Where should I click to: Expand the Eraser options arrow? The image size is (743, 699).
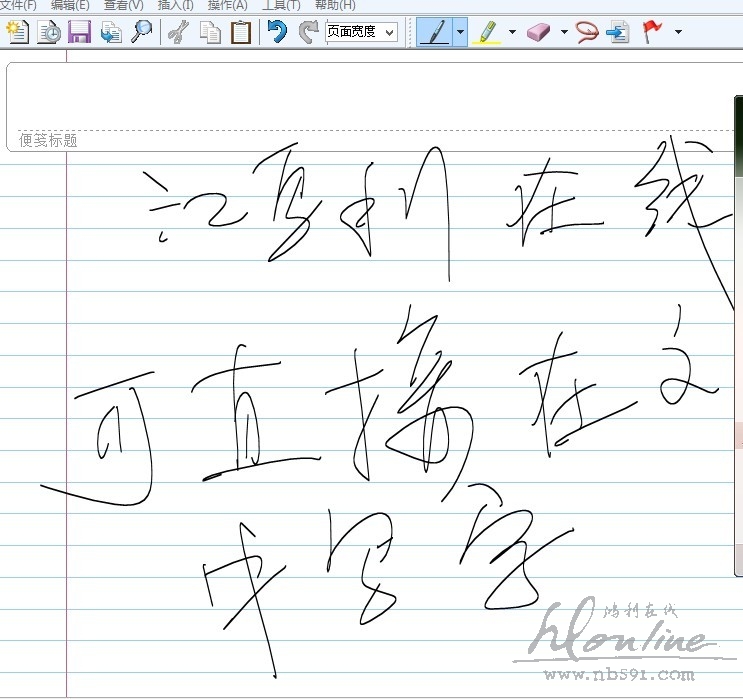pos(564,32)
